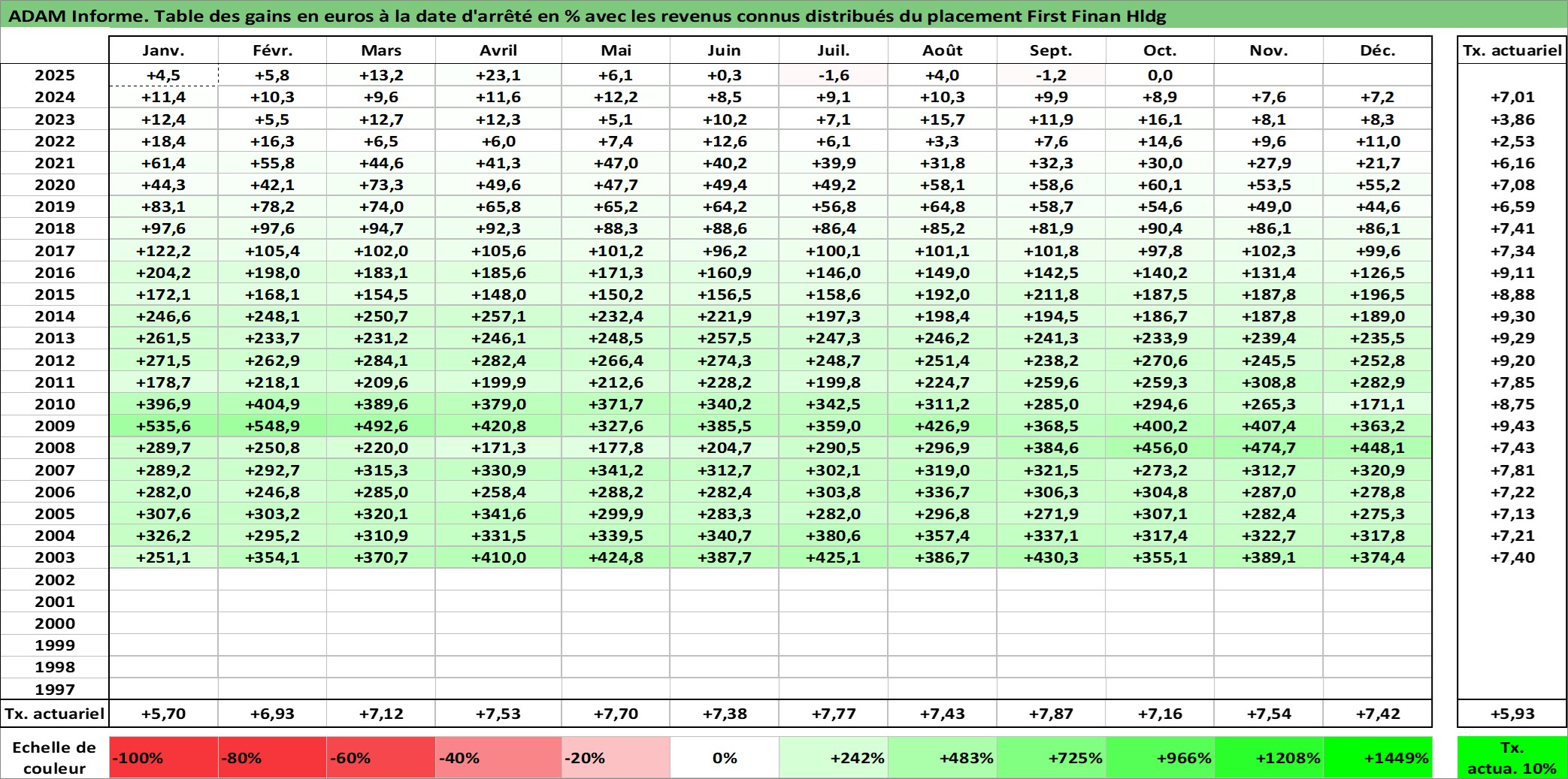Click the 'Echelle de couleur' label

[x=55, y=757]
